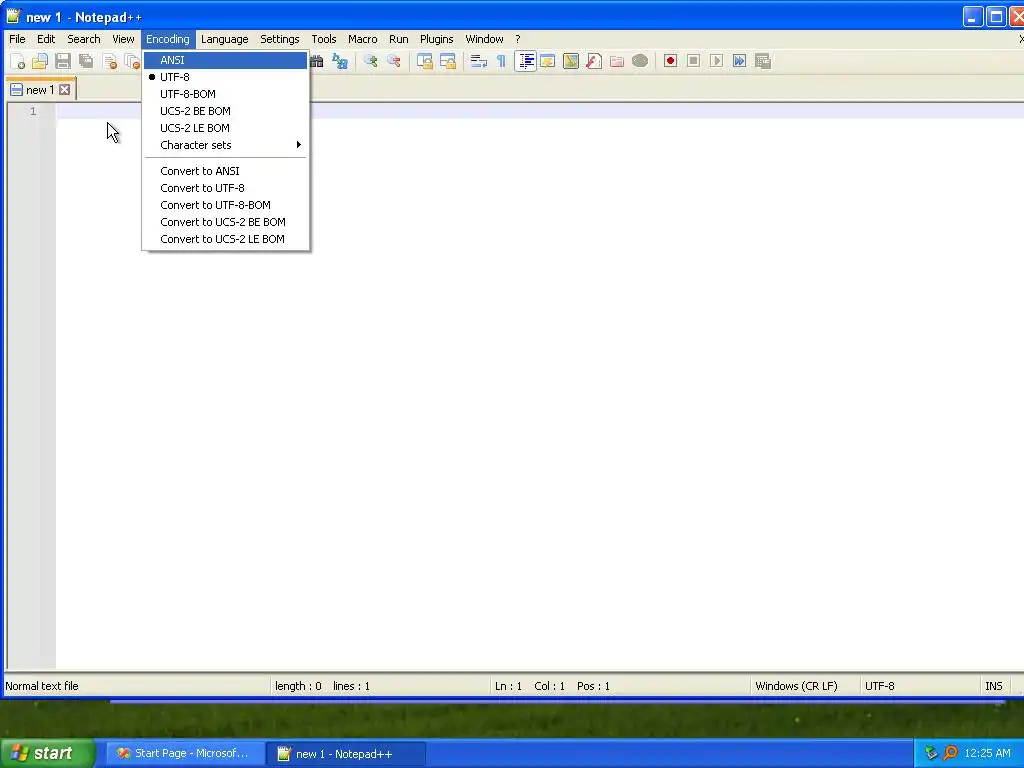
Task: Click Windows (CR LF) in status bar
Action: (796, 686)
